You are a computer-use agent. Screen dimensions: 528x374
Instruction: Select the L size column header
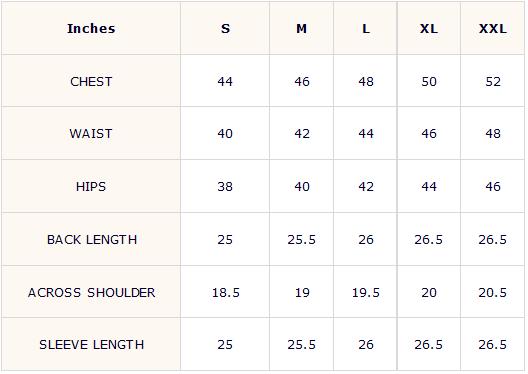pyautogui.click(x=366, y=29)
